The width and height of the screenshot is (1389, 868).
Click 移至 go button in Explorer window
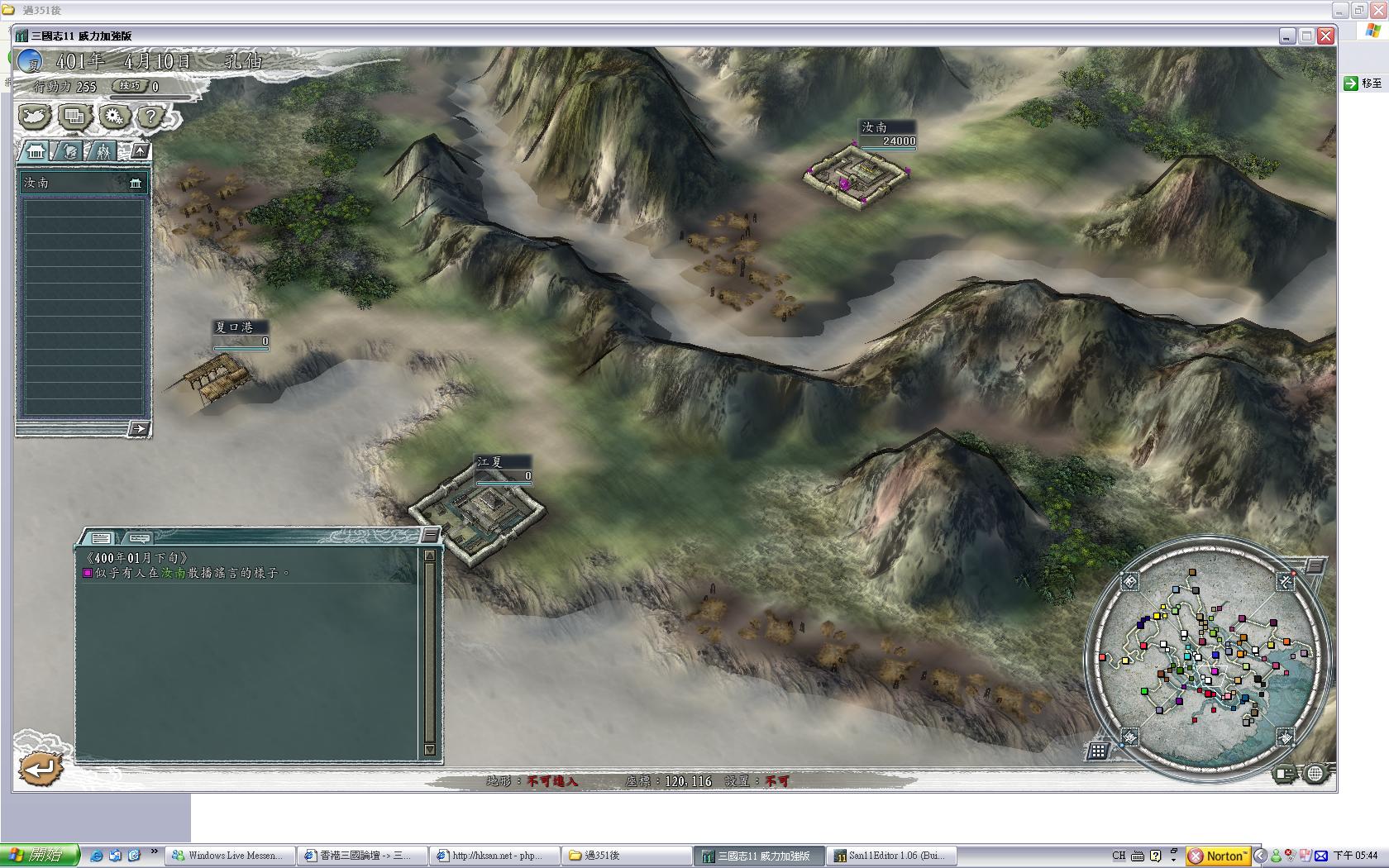click(1363, 83)
